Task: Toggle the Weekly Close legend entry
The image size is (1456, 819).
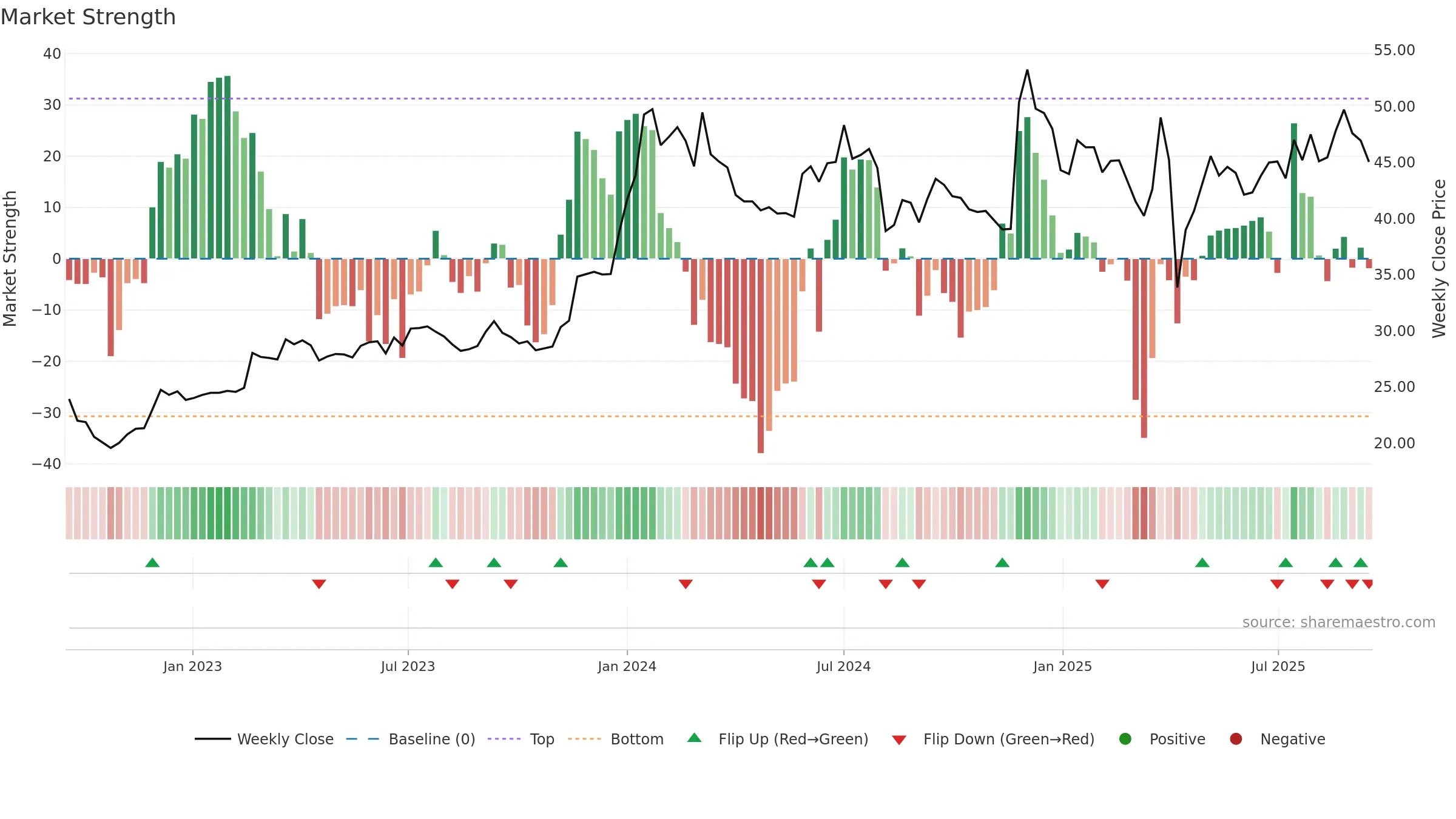Action: [264, 739]
